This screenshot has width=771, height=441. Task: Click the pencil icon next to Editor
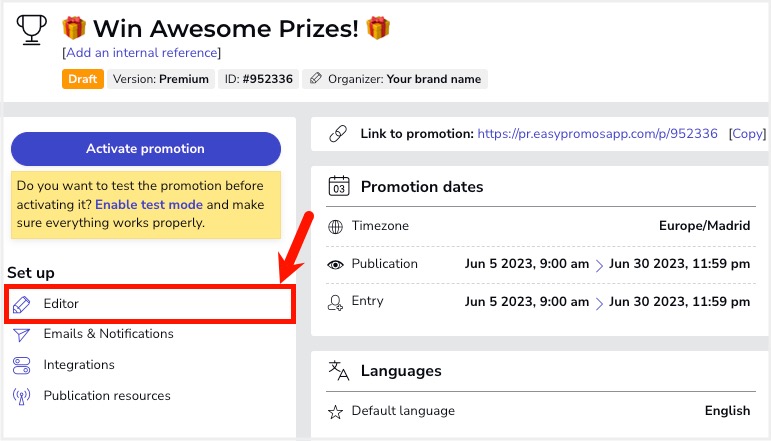(x=22, y=304)
